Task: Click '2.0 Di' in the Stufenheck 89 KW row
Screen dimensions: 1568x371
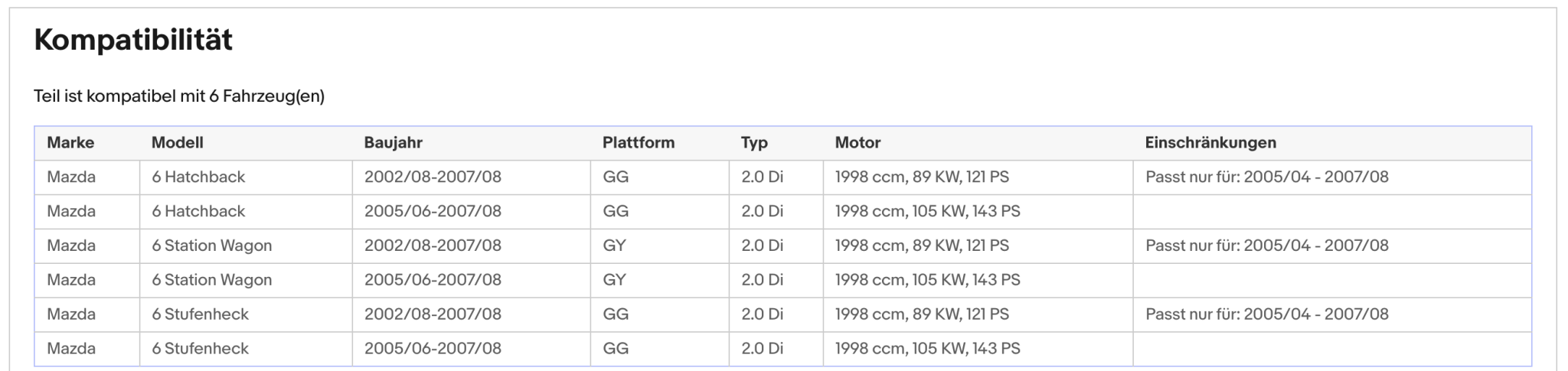Action: pos(762,314)
